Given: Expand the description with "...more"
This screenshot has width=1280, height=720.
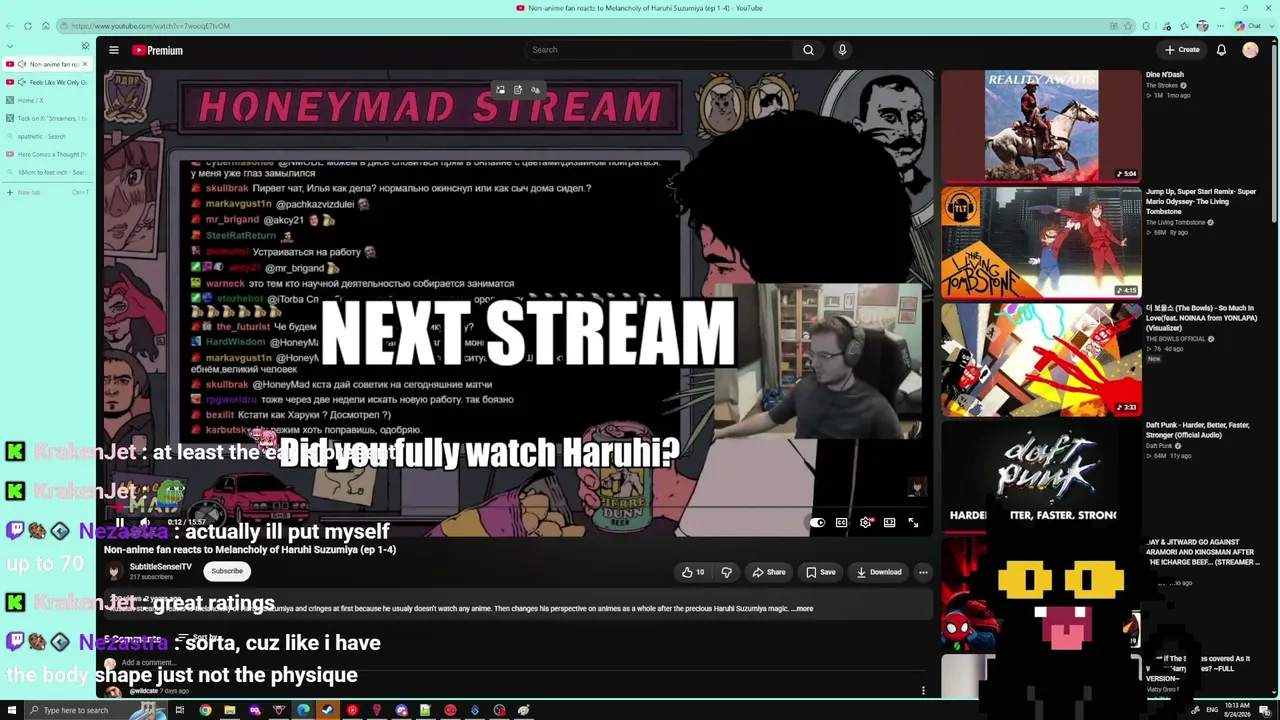Looking at the screenshot, I should click(803, 608).
